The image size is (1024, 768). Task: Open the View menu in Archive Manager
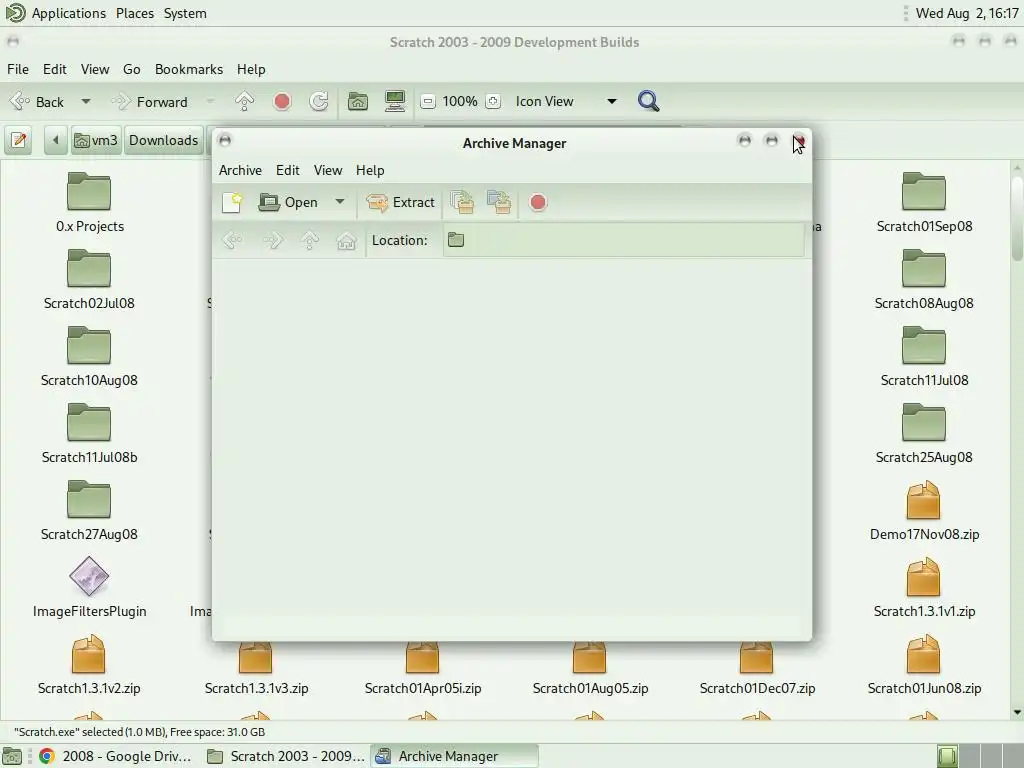tap(328, 170)
